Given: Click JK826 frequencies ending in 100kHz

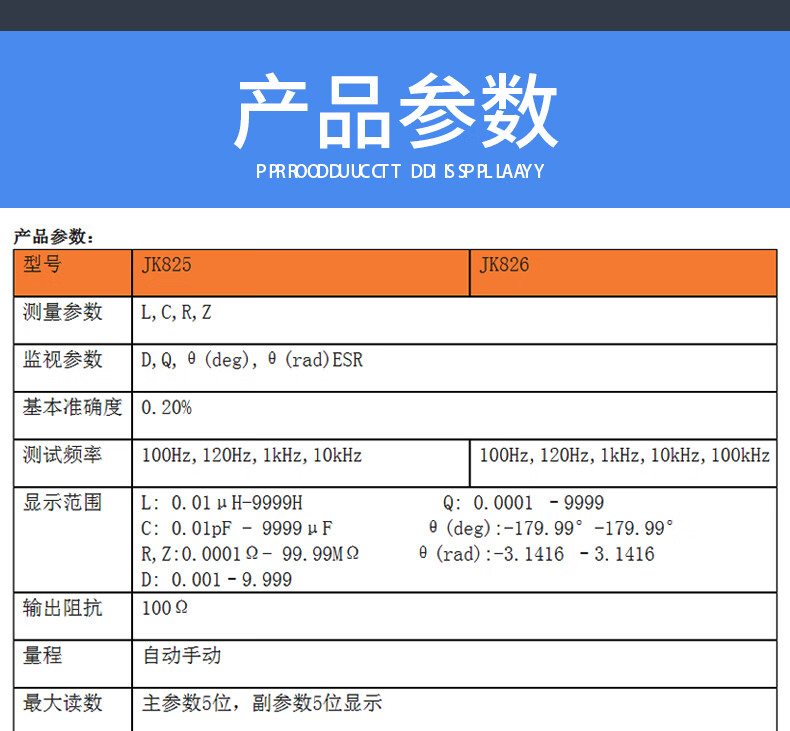Looking at the screenshot, I should pos(624,455).
